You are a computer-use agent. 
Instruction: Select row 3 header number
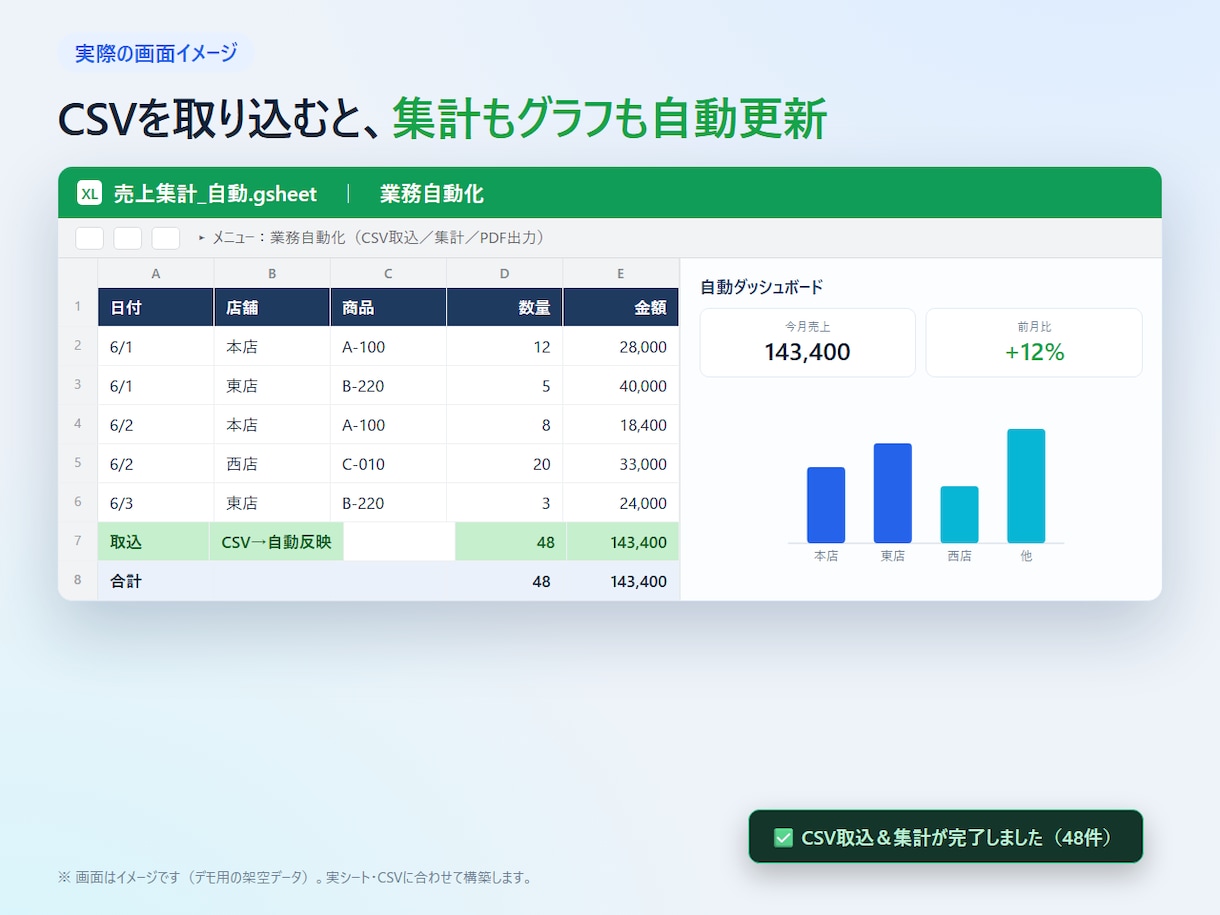pyautogui.click(x=78, y=385)
